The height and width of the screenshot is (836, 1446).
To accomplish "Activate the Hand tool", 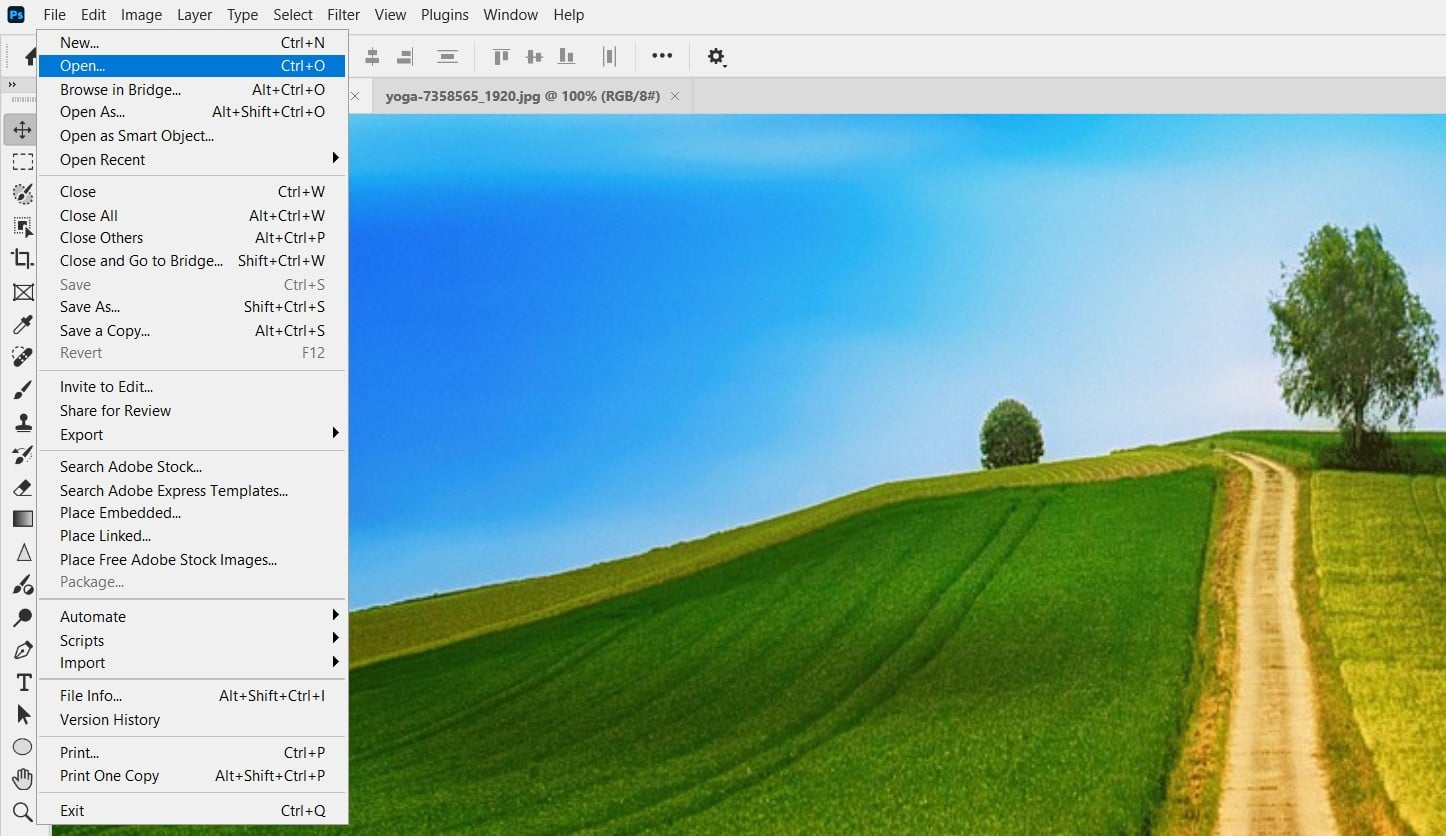I will [x=22, y=779].
